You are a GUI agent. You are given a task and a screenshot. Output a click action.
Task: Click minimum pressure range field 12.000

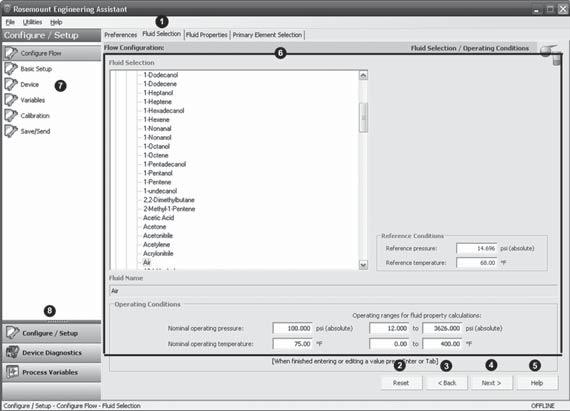[389, 328]
